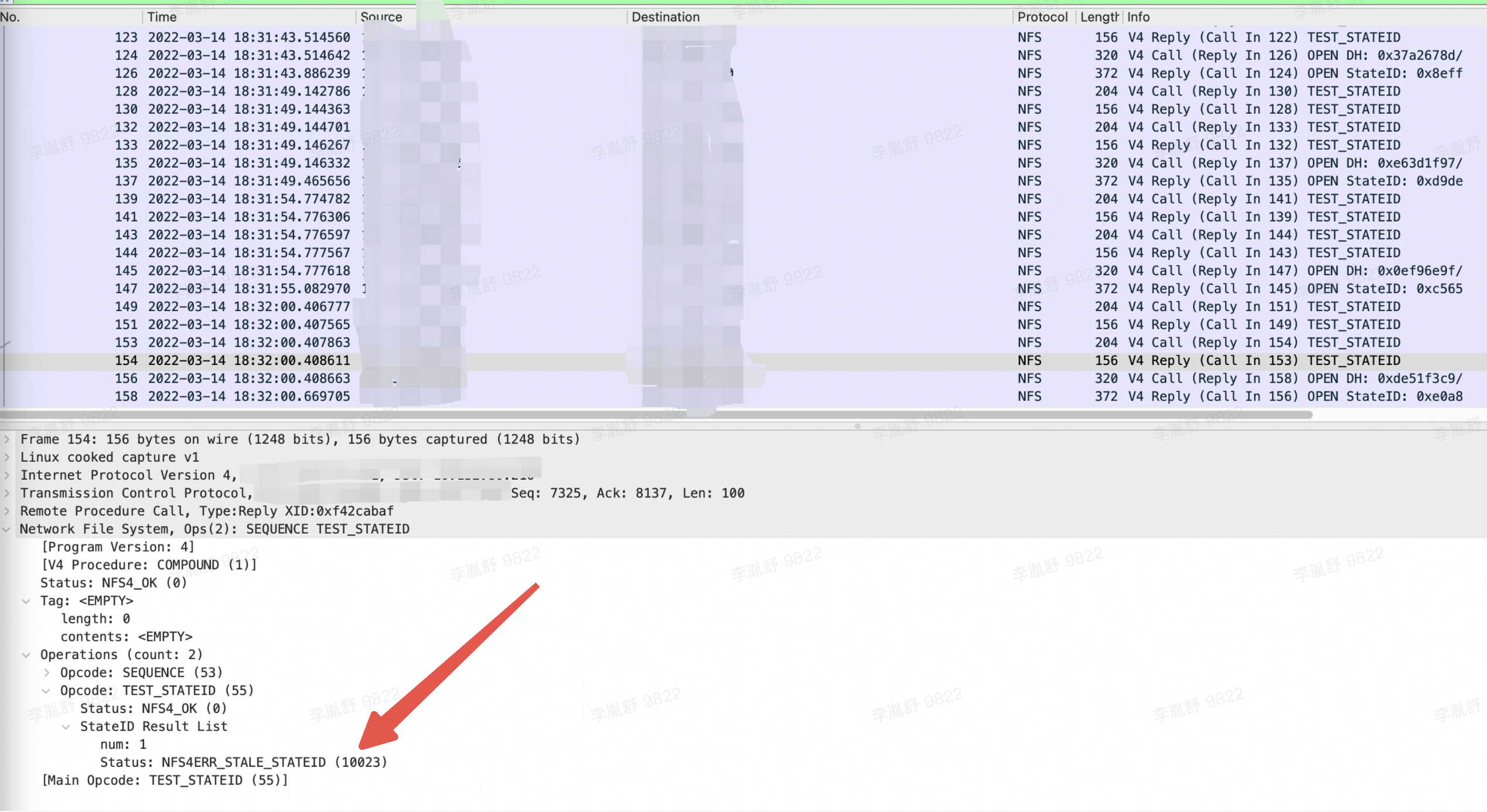Viewport: 1487px width, 812px height.
Task: Collapse the StateID Result List node
Action: click(66, 726)
